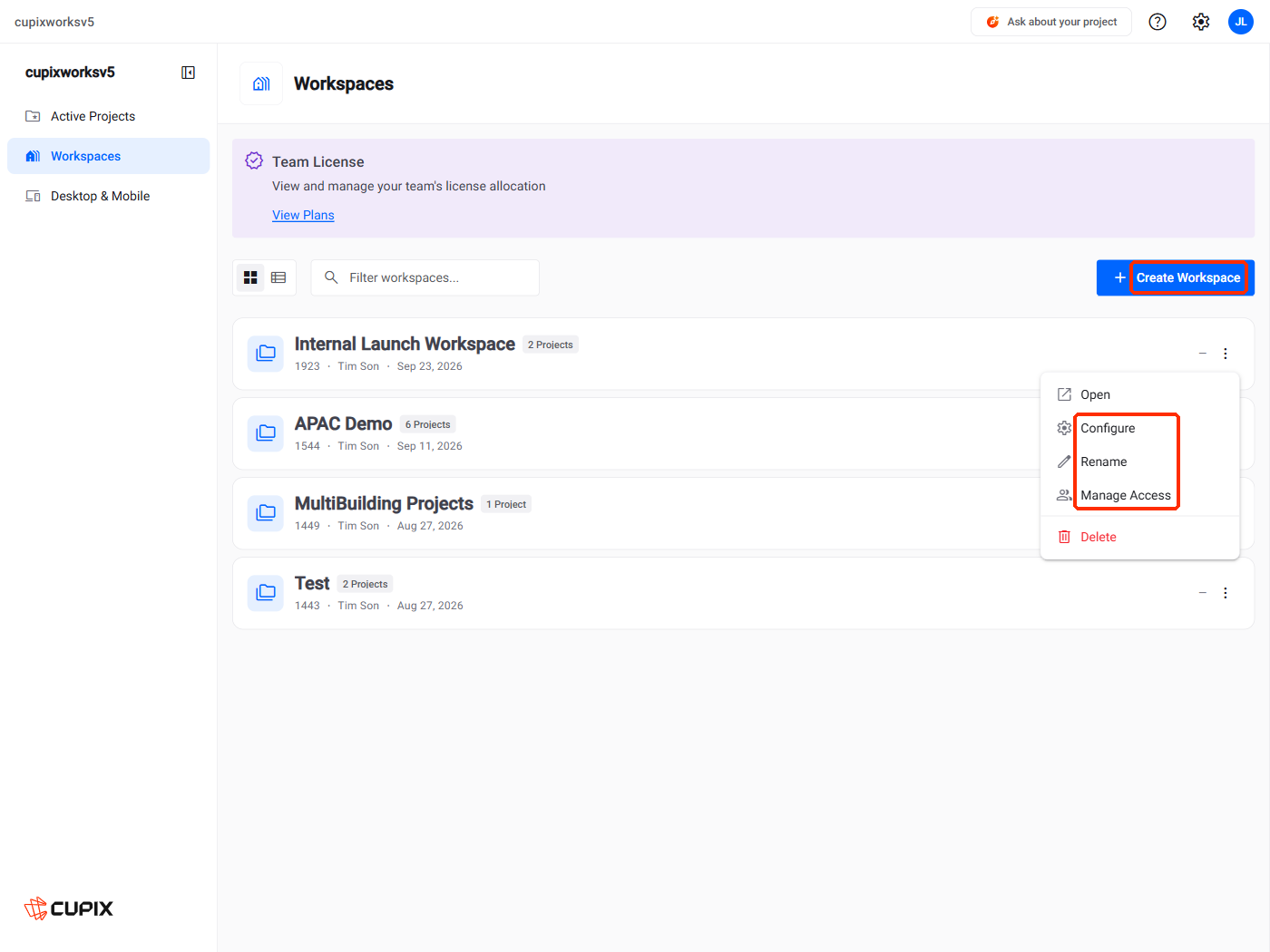1270x952 pixels.
Task: Open the Internal Launch Workspace title
Action: [405, 345]
